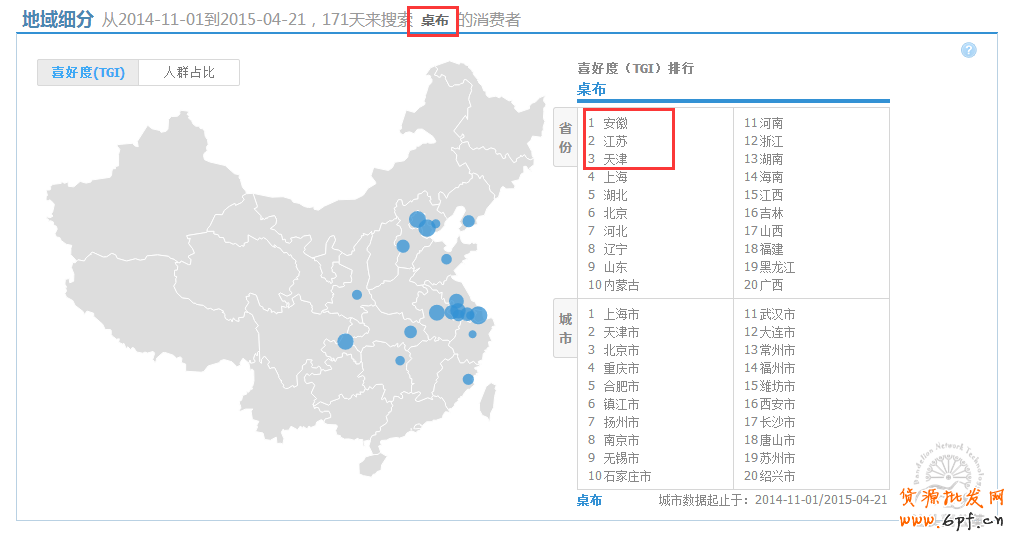Select the 城市 side tab

(x=565, y=328)
